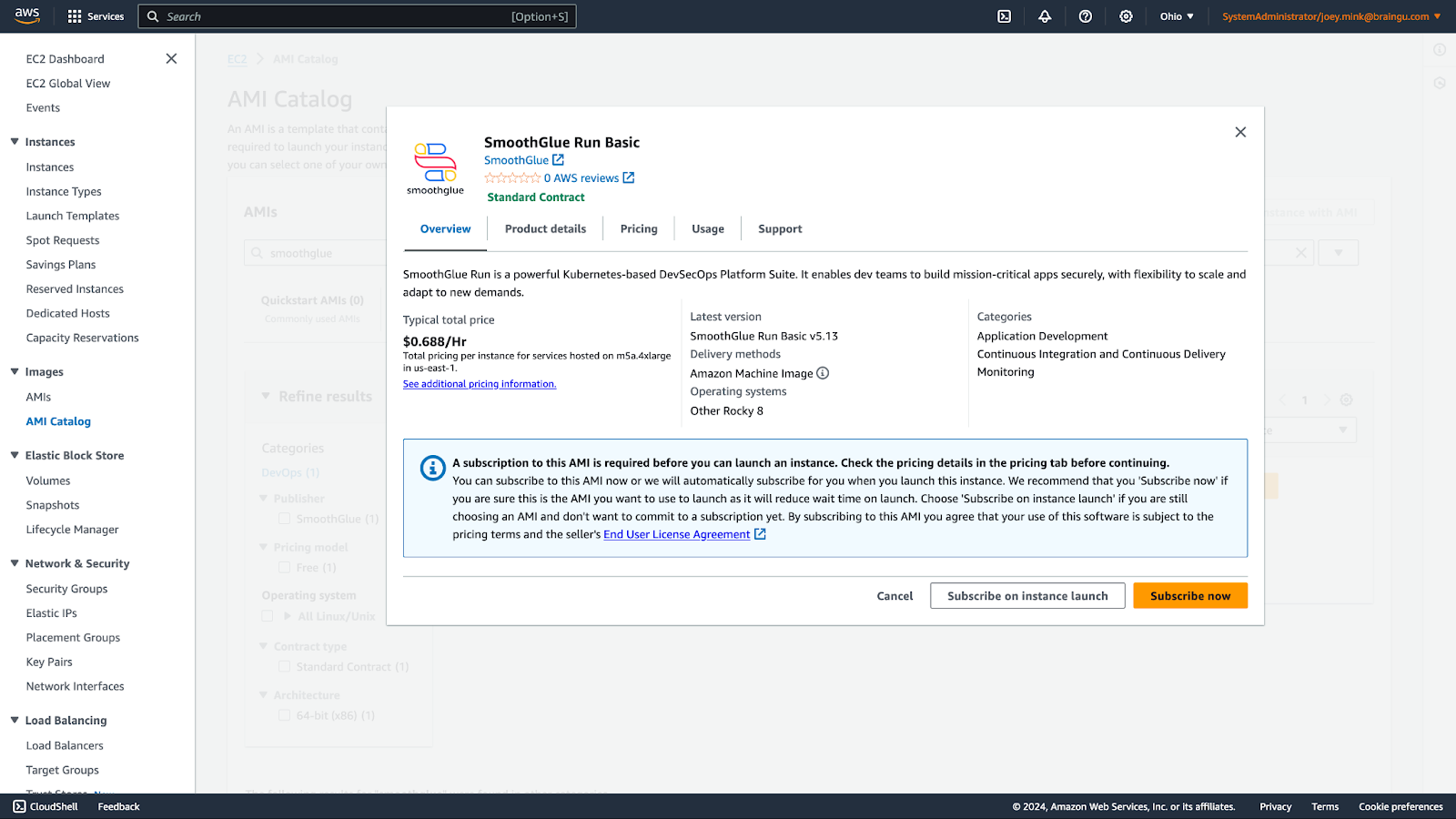Collapse the Instances sidebar section
The image size is (1456, 819).
pyautogui.click(x=15, y=142)
